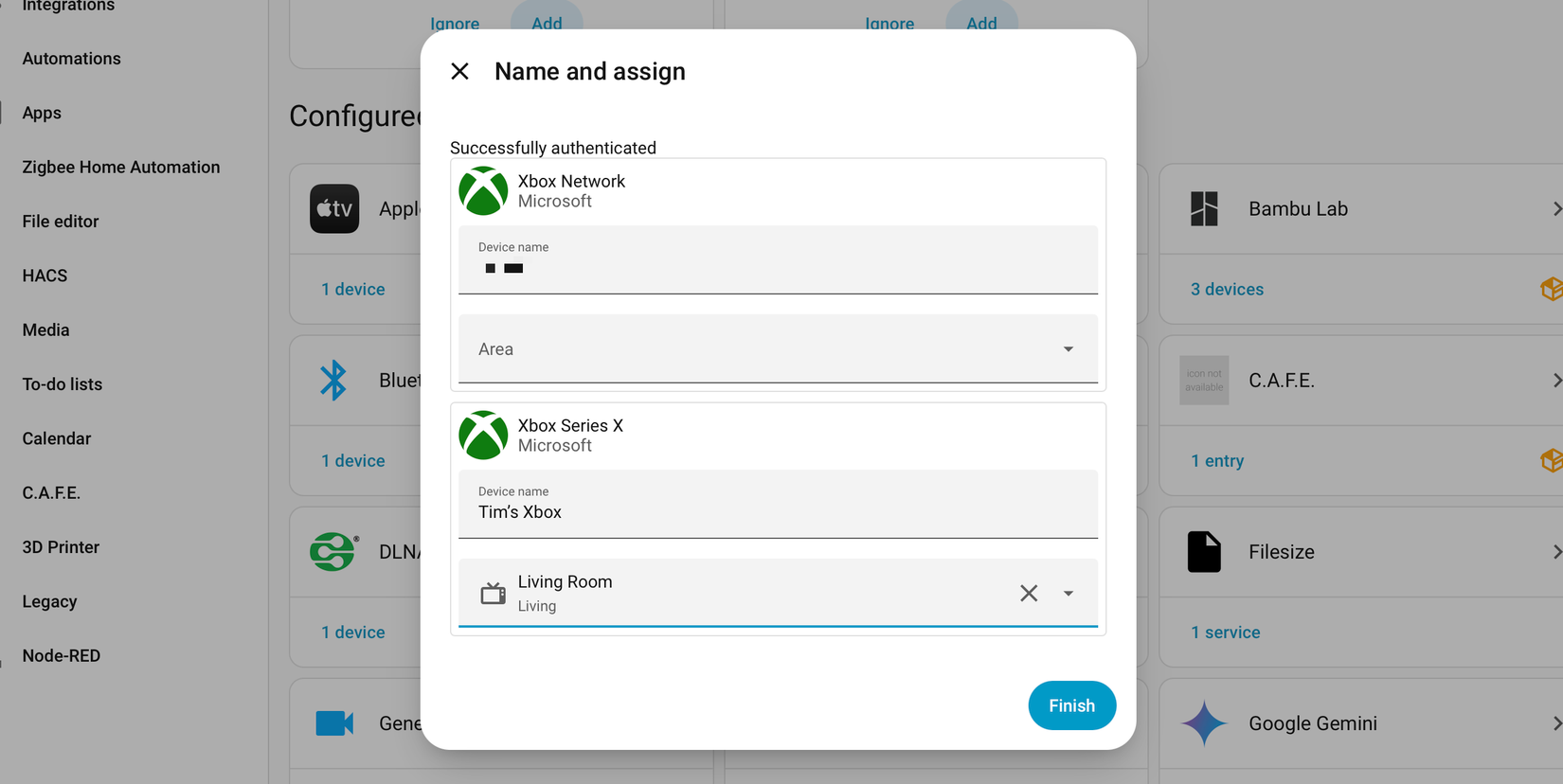Screen dimensions: 1563x784
Task: Open the empty Area dropdown for Xbox Network
Action: coord(778,348)
